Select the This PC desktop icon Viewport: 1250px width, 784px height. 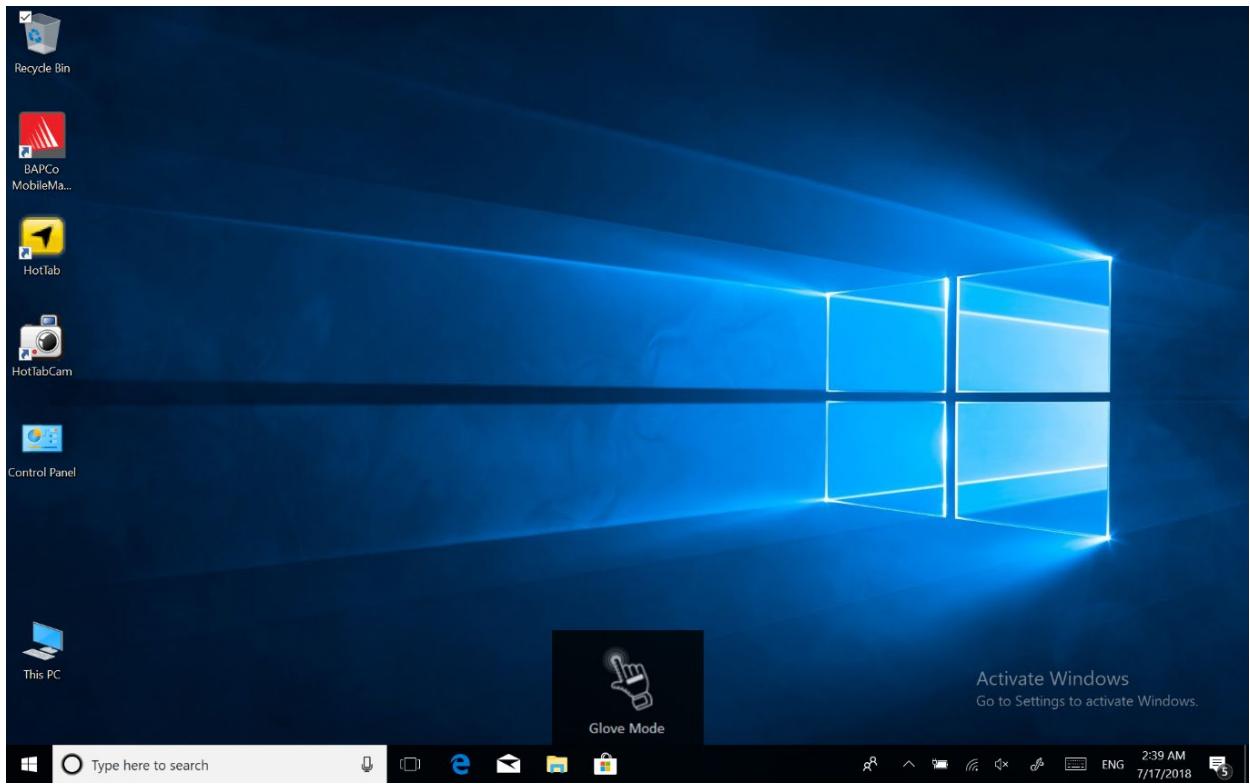click(42, 651)
